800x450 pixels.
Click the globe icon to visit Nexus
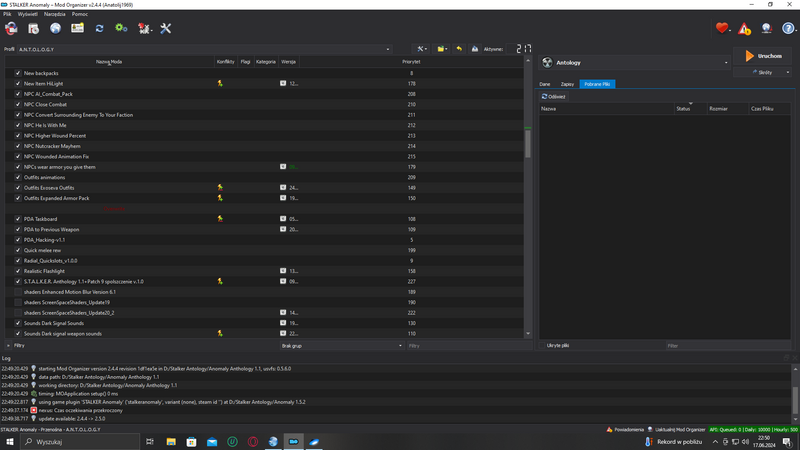(55, 28)
